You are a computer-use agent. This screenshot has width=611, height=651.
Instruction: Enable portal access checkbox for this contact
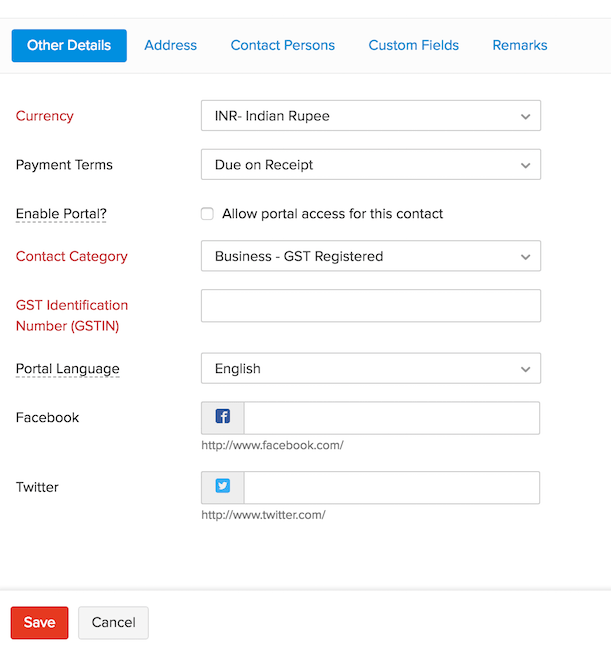[207, 213]
